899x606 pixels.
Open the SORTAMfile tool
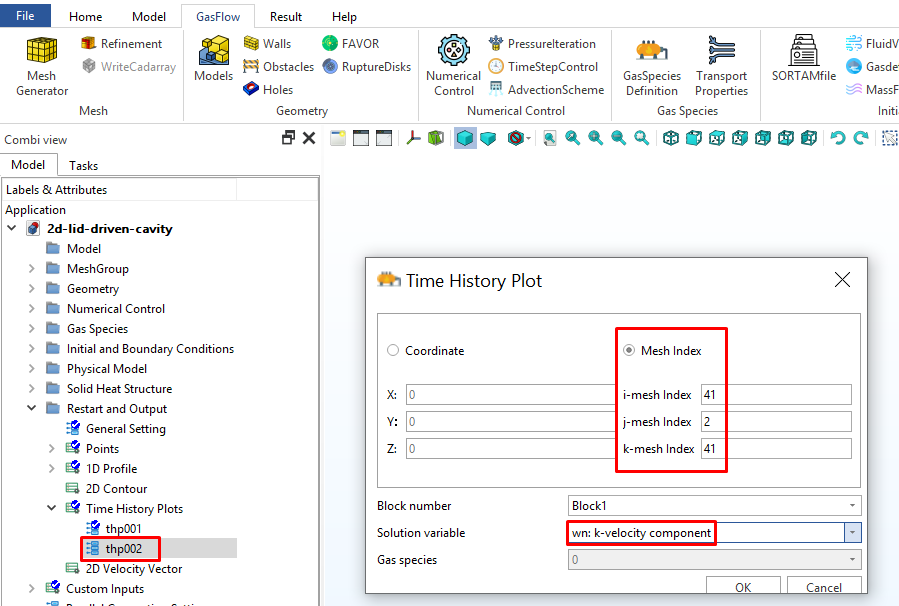pos(803,59)
